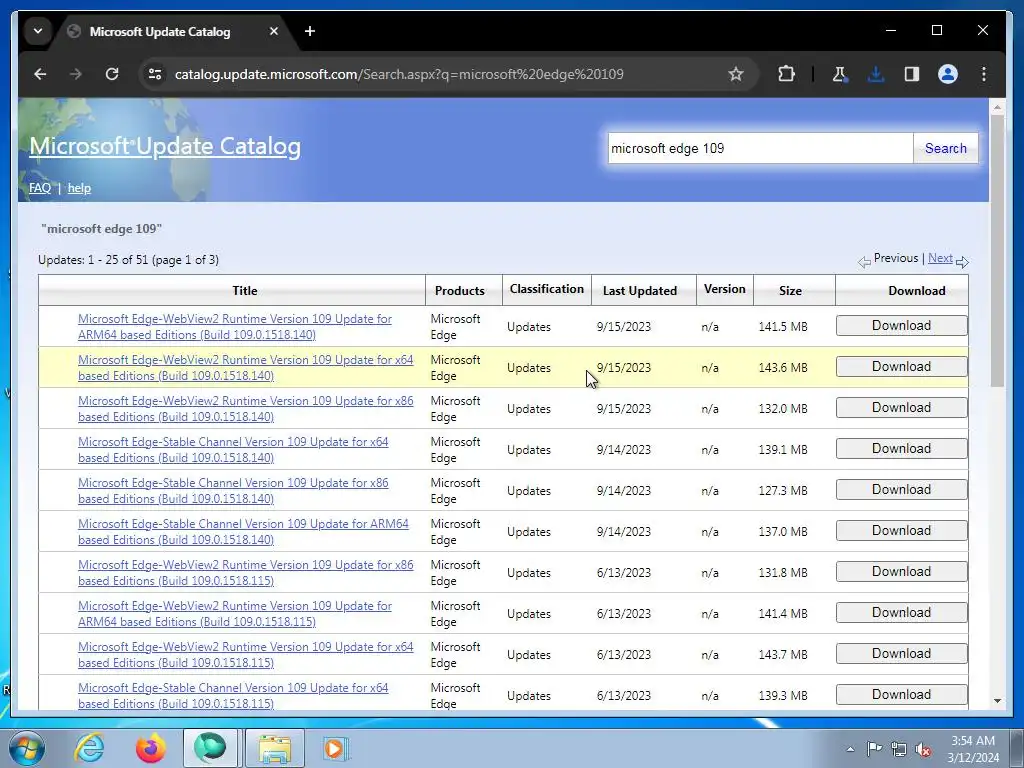
Task: Download the 139.3 MB update
Action: [x=901, y=694]
